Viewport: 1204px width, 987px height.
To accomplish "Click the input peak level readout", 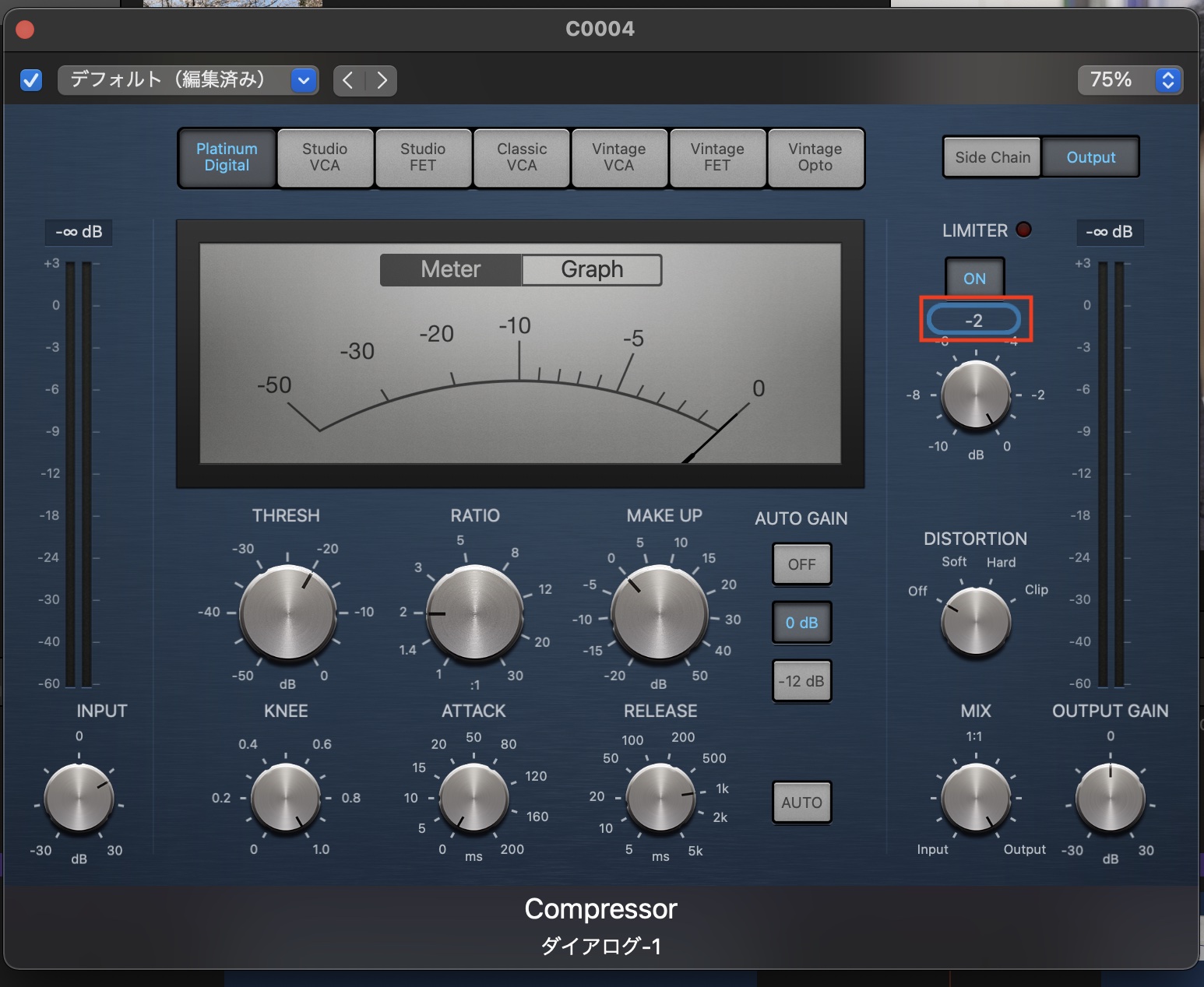I will pyautogui.click(x=79, y=232).
